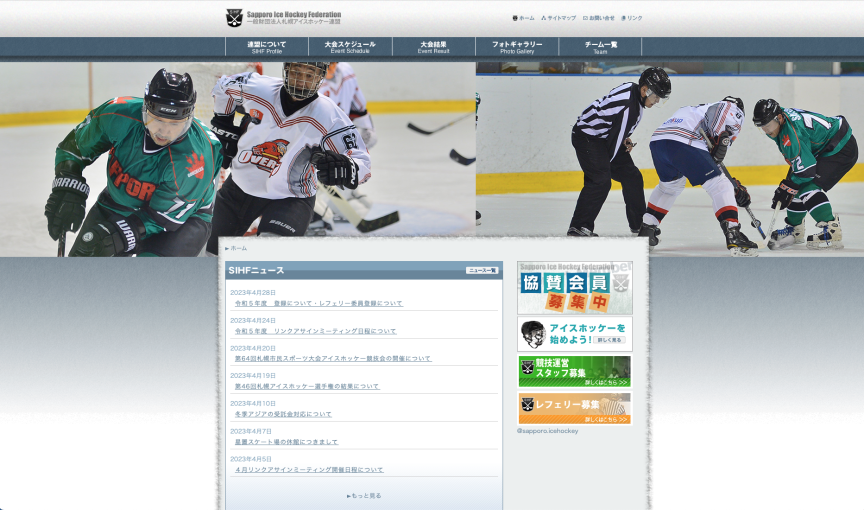Viewport: 864px width, 510px height.
Task: Click the リンク header link
Action: 632,18
